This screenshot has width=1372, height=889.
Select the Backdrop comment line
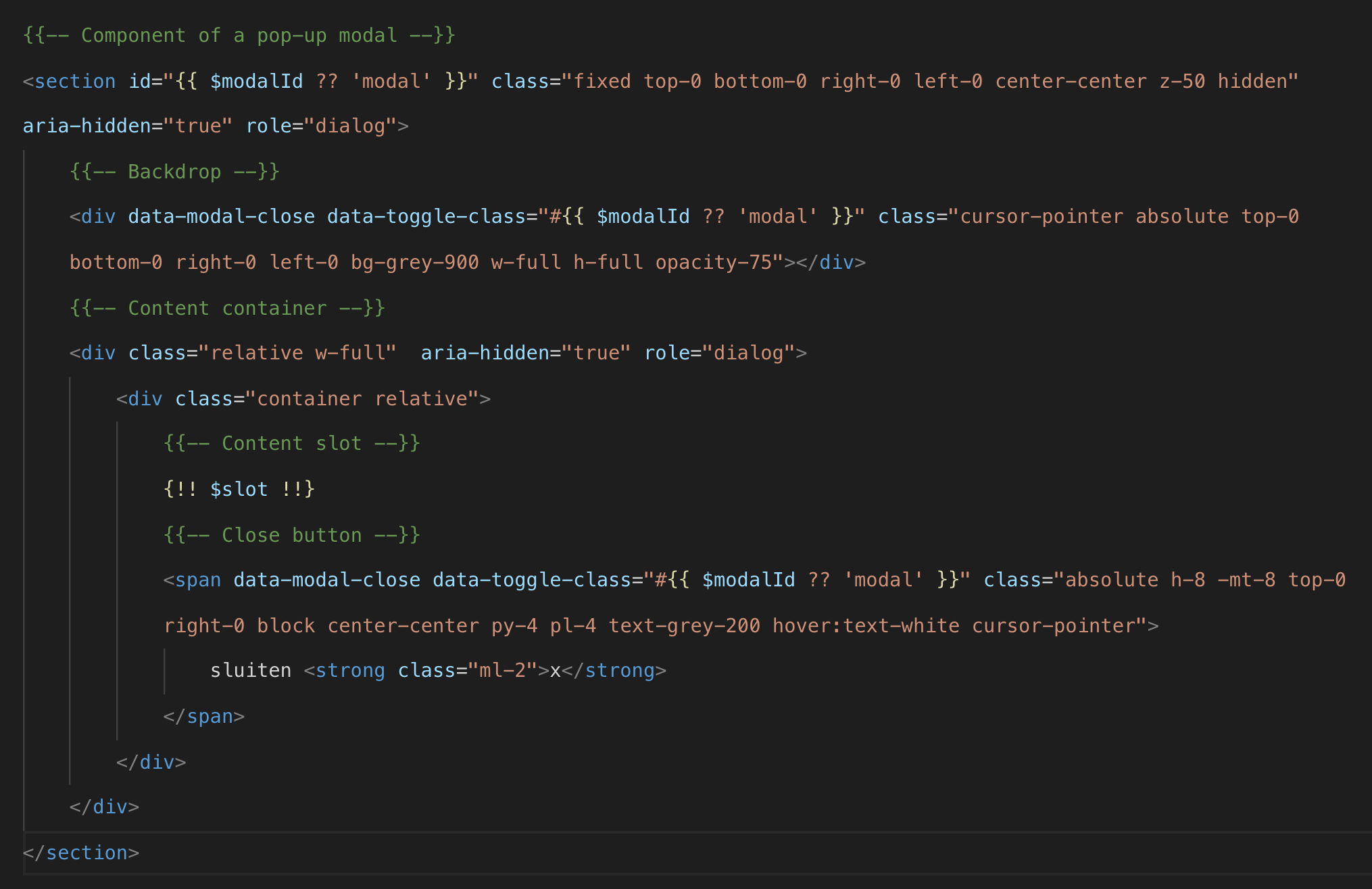coord(174,171)
